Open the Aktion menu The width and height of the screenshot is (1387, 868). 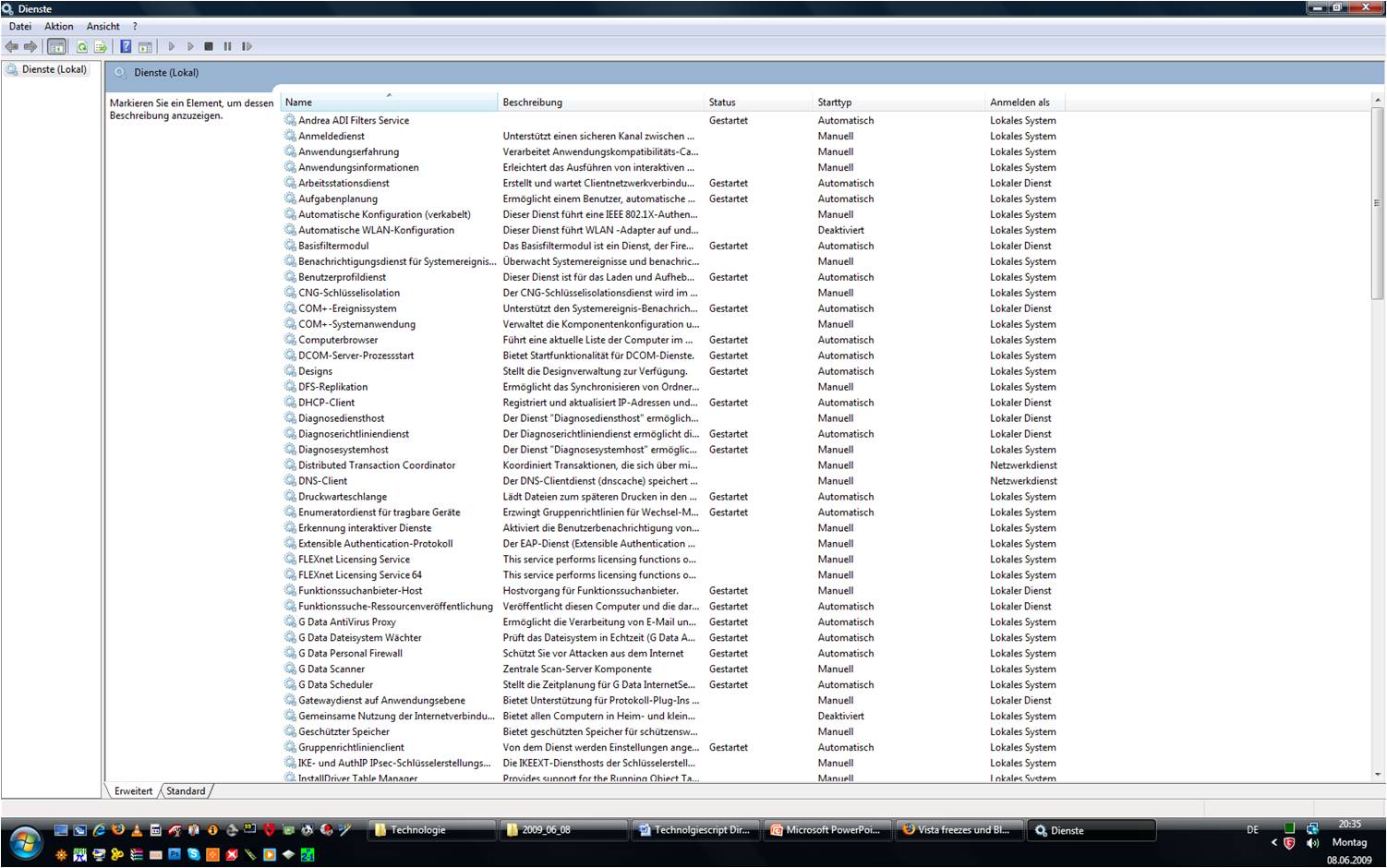(x=59, y=26)
